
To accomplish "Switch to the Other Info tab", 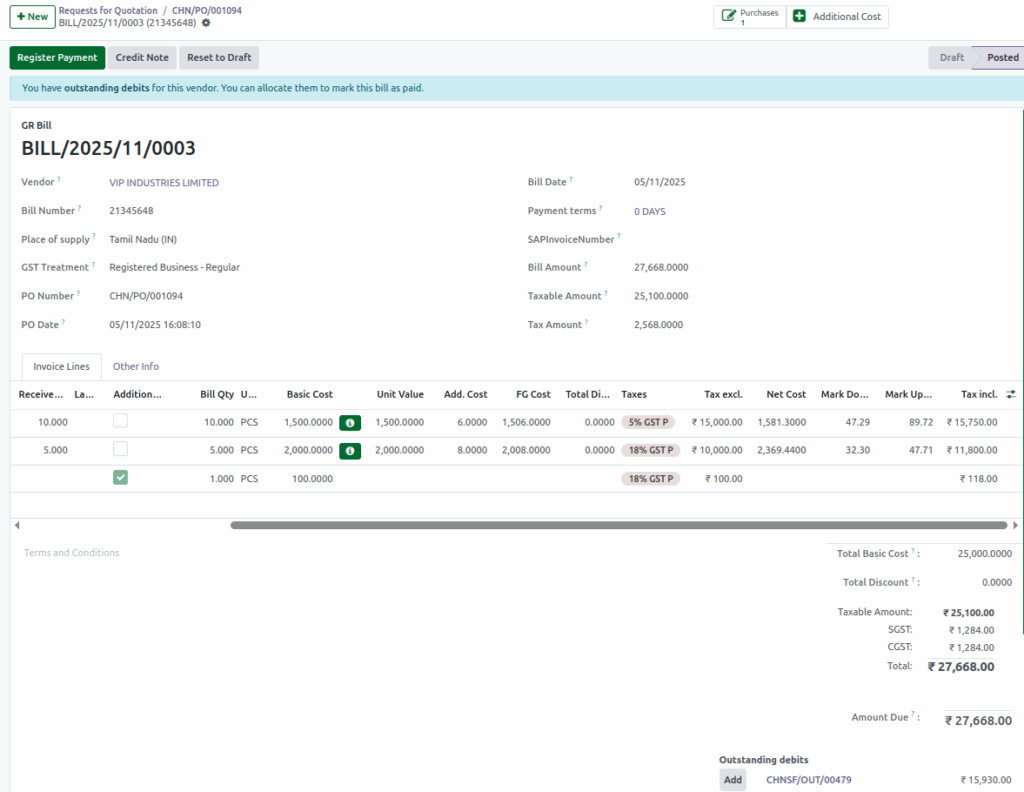I will click(136, 366).
